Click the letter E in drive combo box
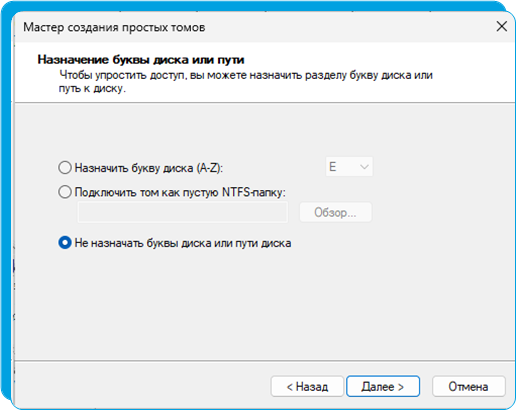 pyautogui.click(x=332, y=167)
